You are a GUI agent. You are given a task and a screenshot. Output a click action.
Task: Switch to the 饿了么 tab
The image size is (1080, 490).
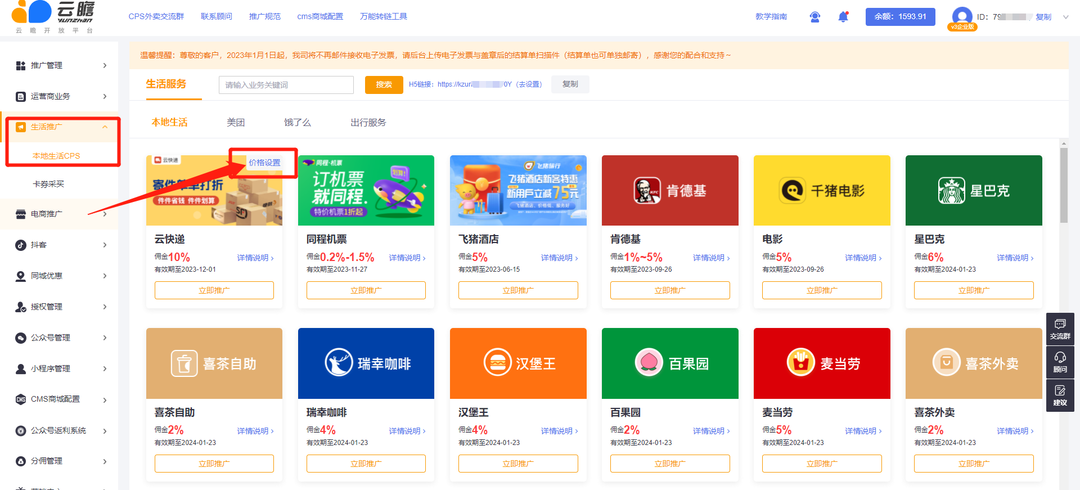[x=298, y=123]
